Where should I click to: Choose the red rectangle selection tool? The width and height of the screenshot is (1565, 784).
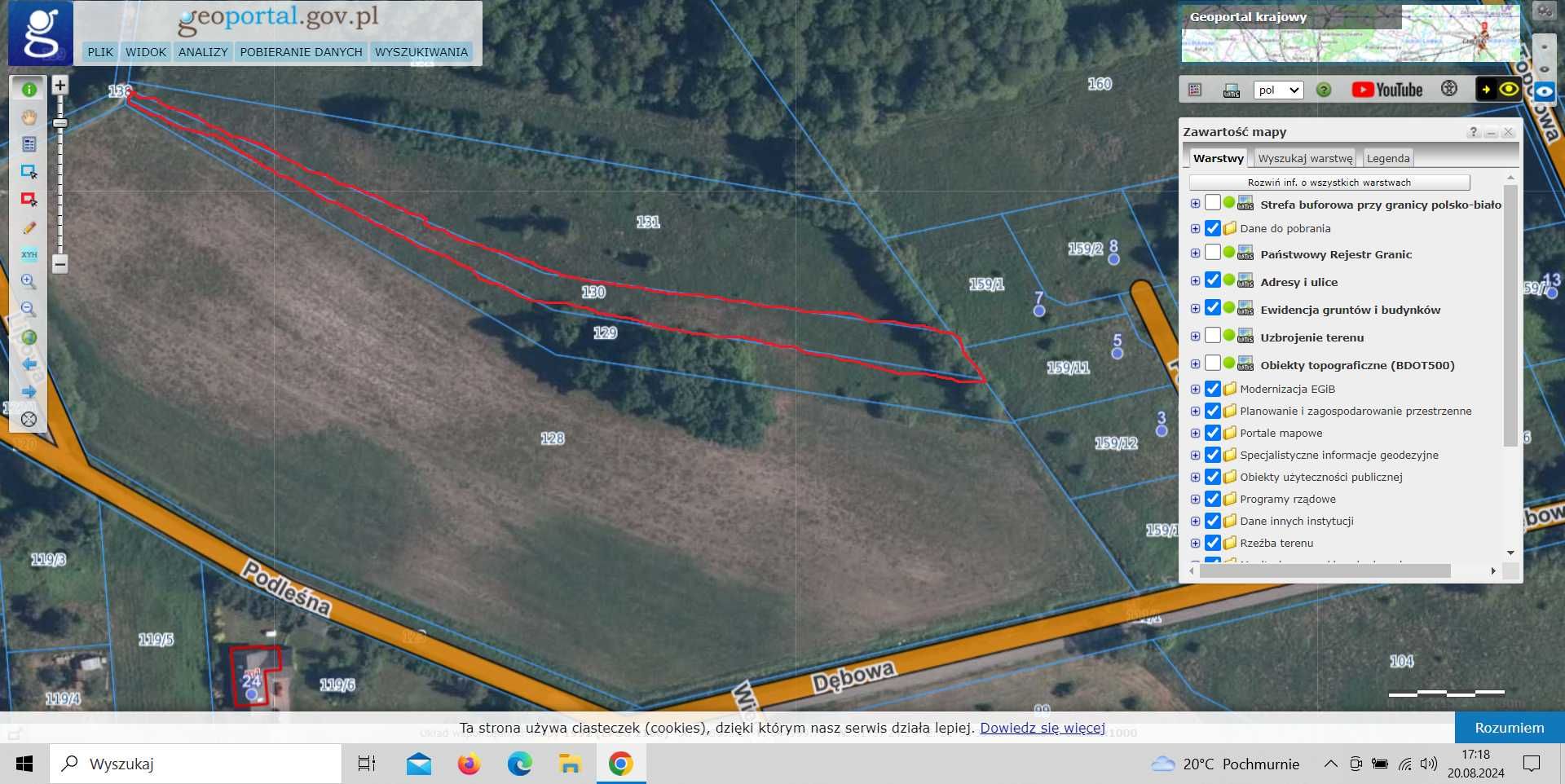coord(29,200)
